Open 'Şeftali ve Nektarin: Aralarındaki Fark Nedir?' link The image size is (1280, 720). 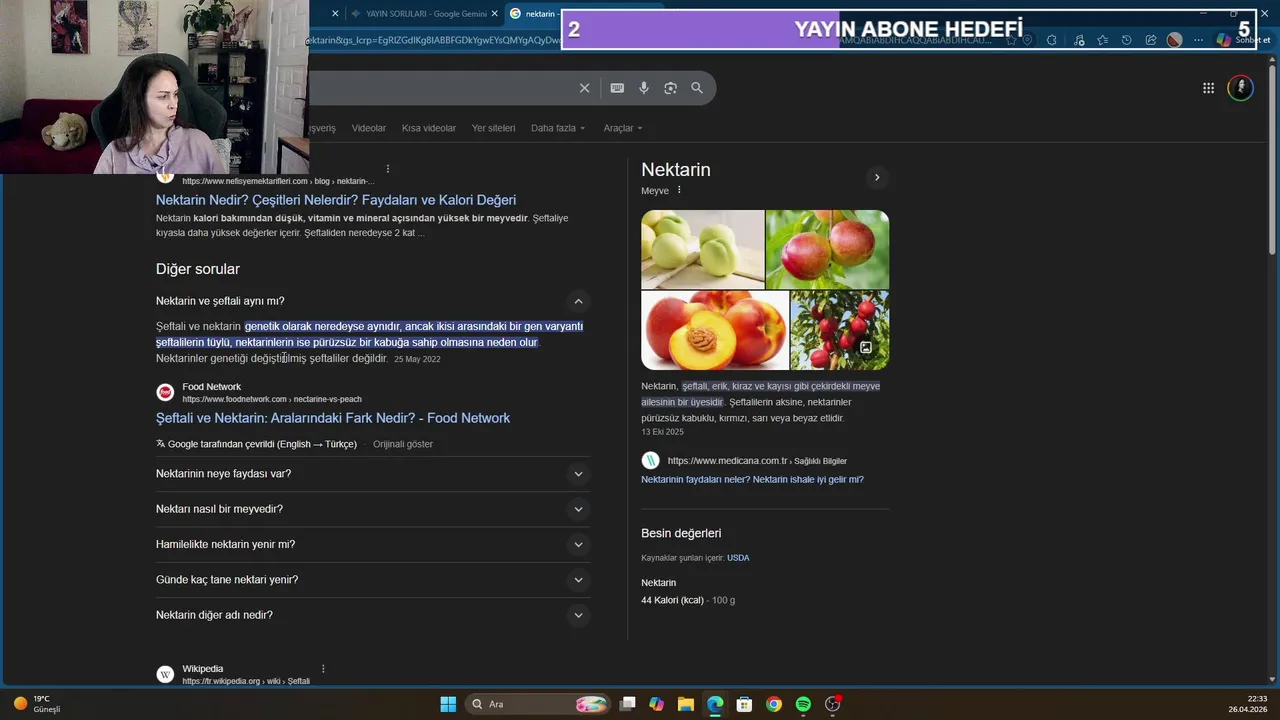coord(333,418)
